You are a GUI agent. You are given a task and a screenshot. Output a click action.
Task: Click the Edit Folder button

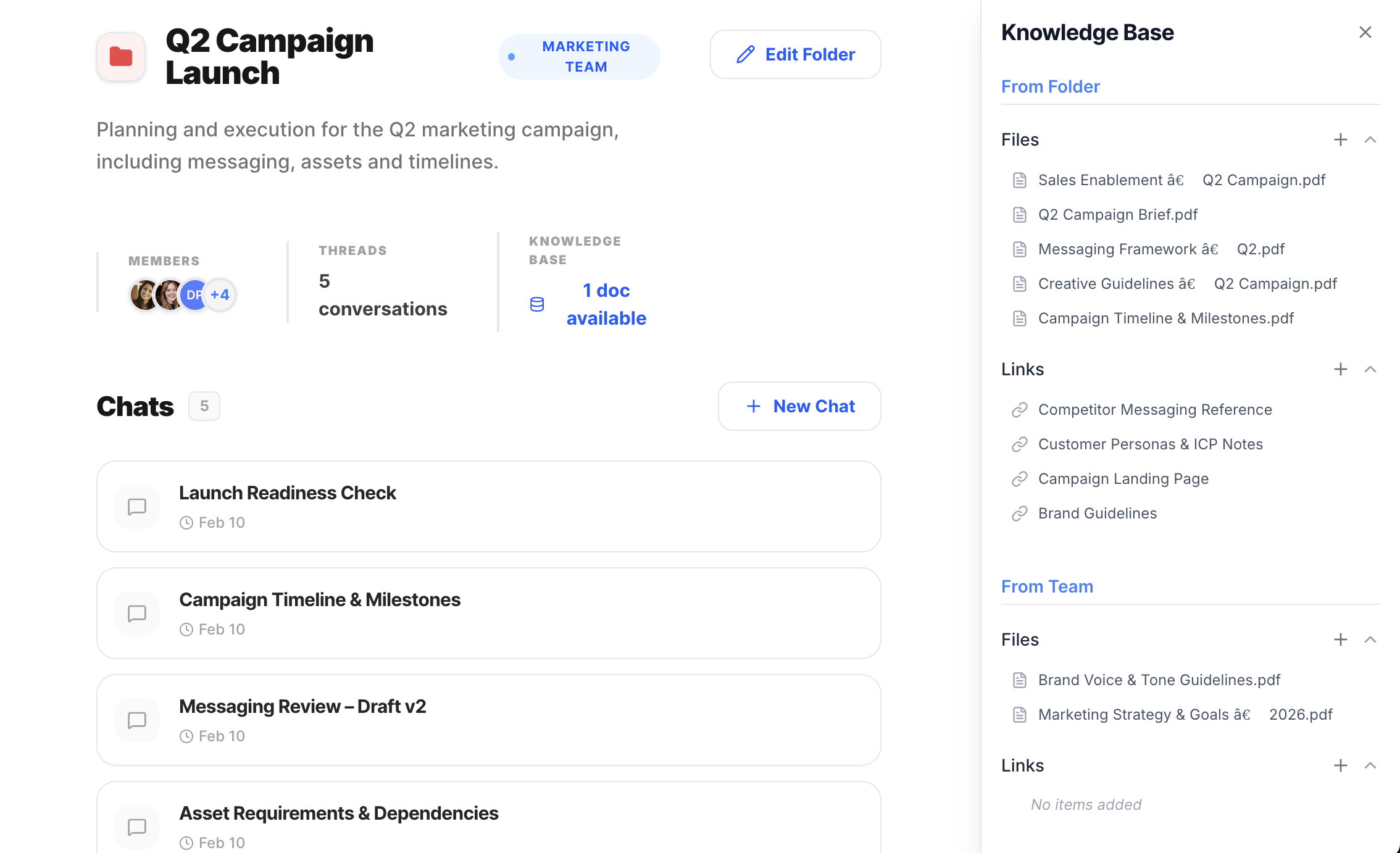point(795,55)
